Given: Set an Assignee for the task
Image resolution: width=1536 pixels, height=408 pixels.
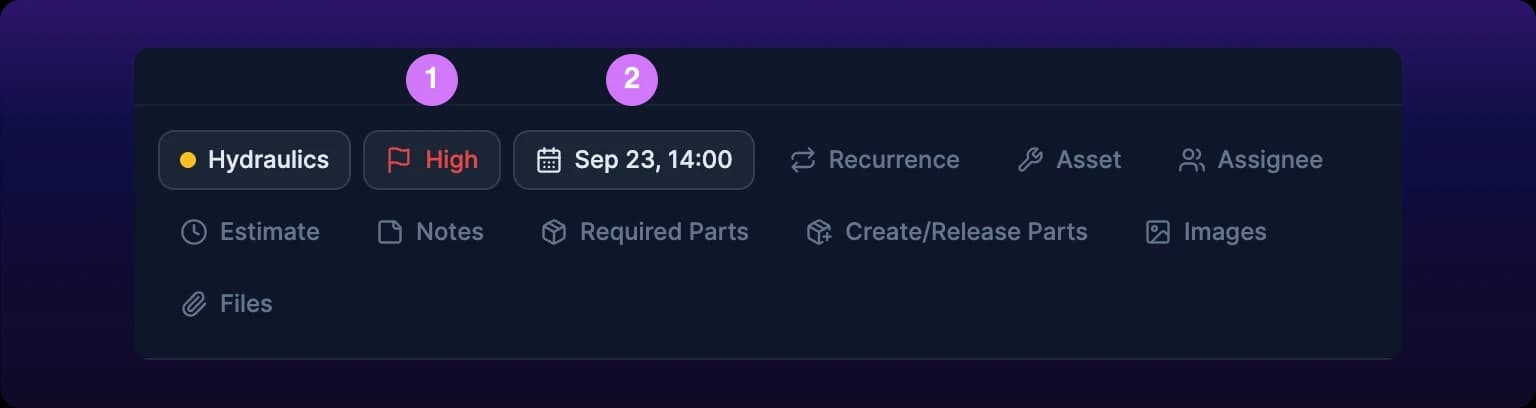Looking at the screenshot, I should point(1251,160).
